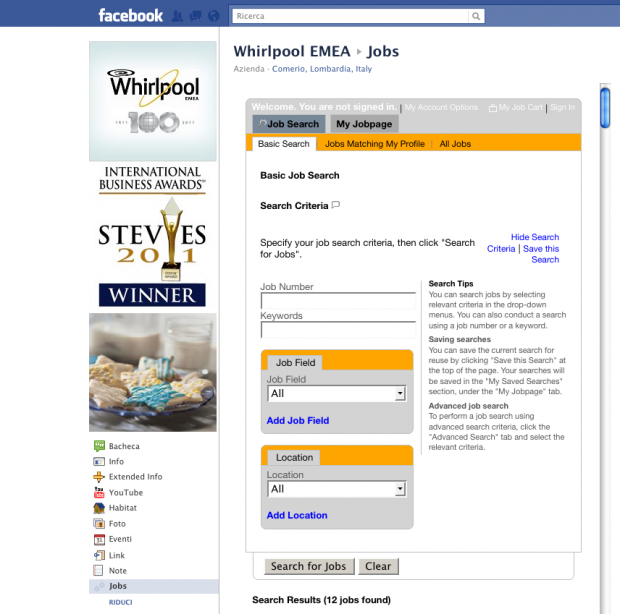Click Add Location link
Image resolution: width=620 pixels, height=614 pixels.
click(297, 516)
